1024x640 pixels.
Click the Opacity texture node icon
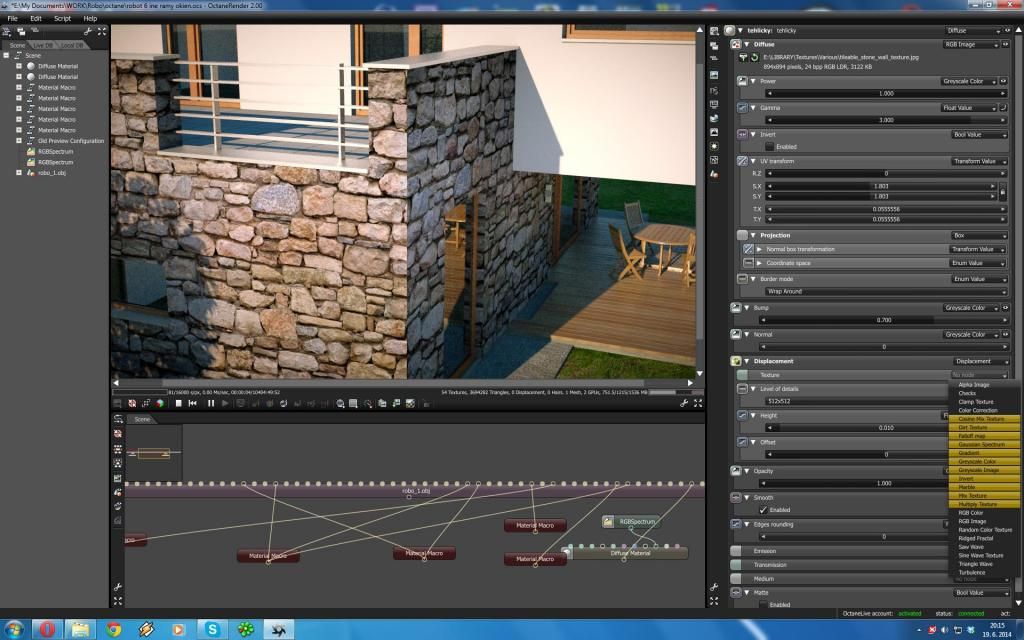(736, 471)
